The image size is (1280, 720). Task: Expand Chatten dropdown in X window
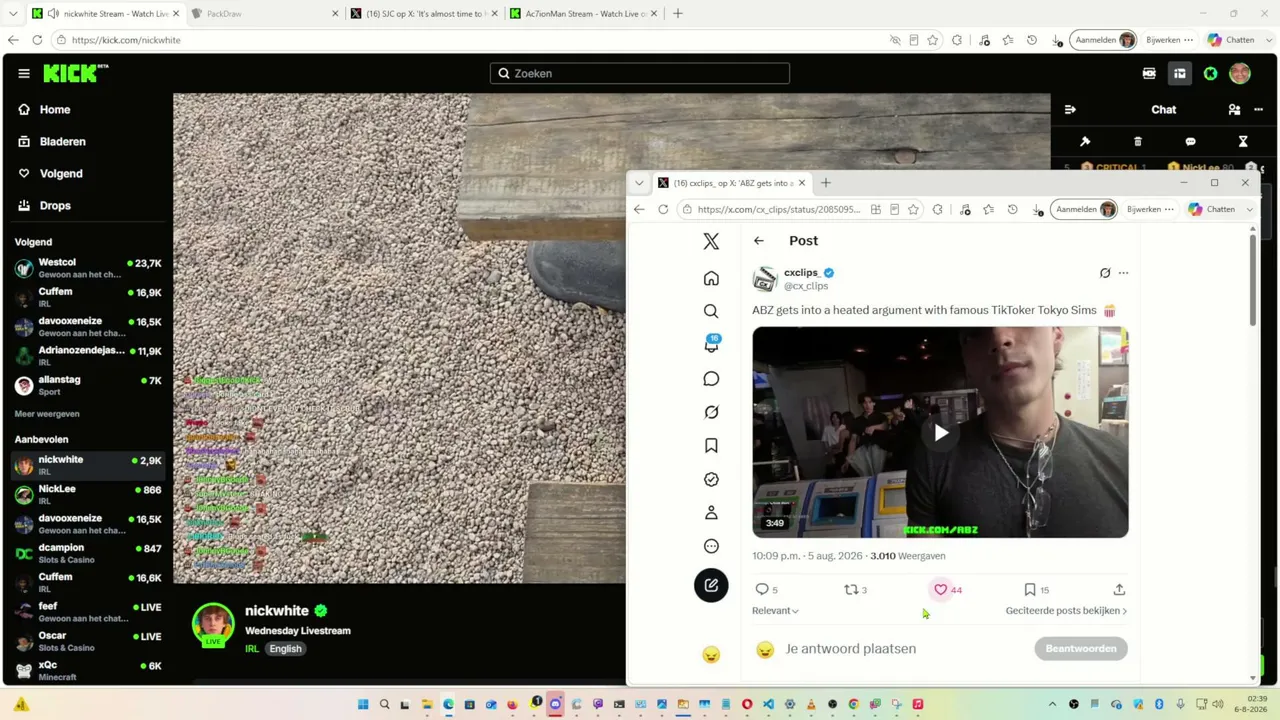coord(1249,209)
